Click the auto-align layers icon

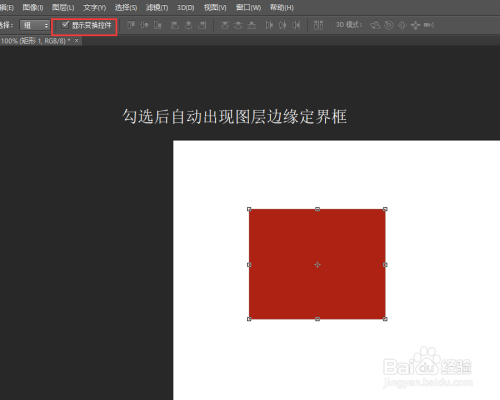319,25
